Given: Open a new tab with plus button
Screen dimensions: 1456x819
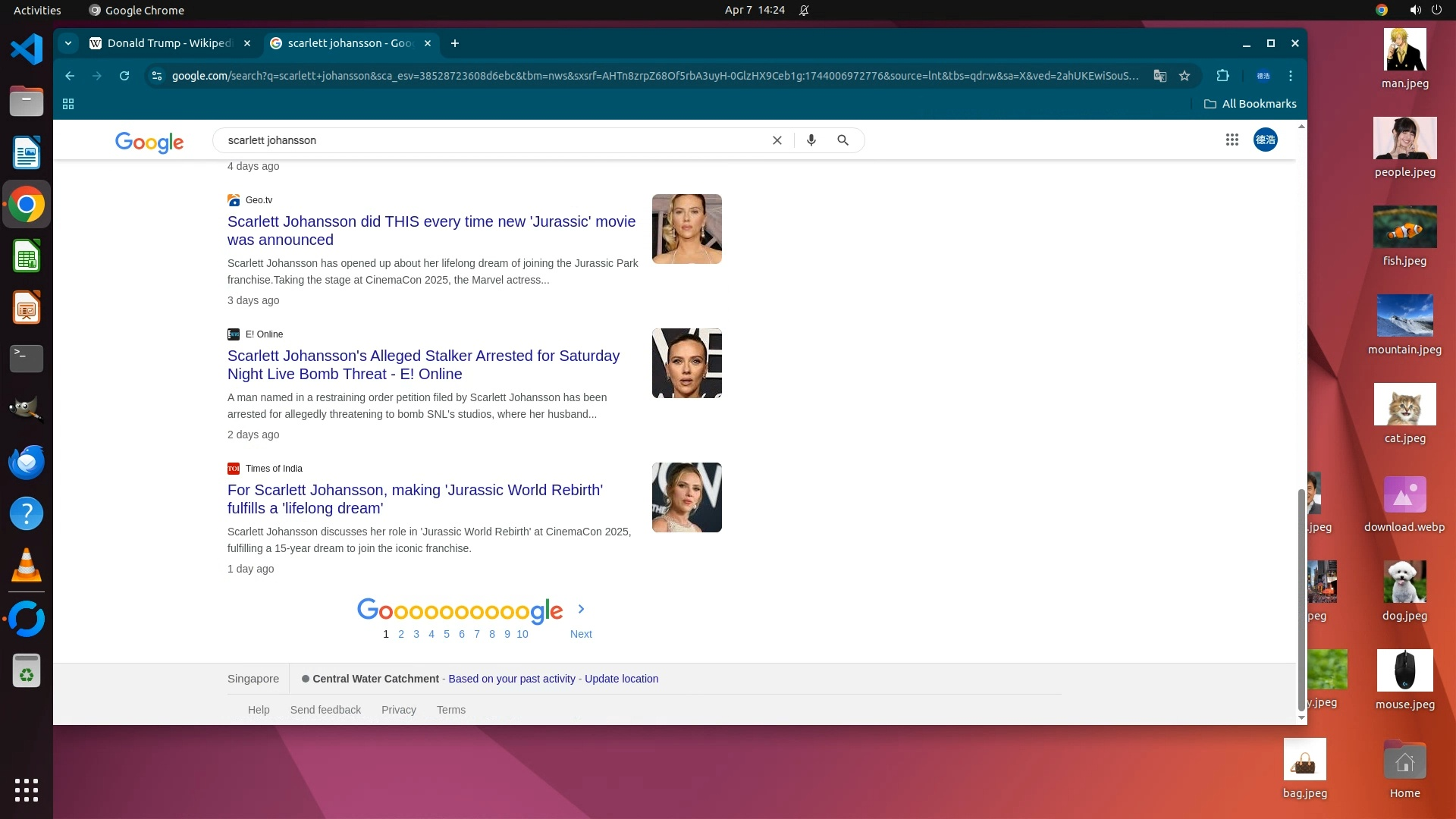Looking at the screenshot, I should (x=455, y=43).
